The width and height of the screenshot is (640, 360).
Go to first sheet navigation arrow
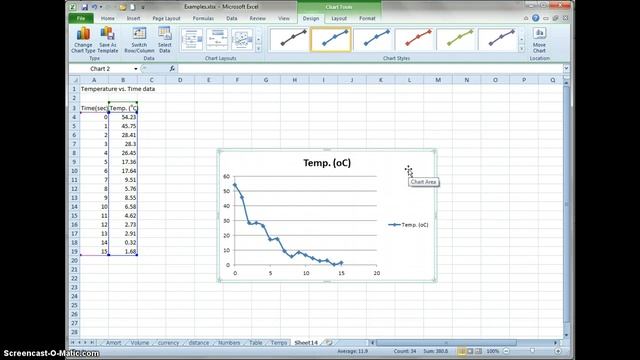click(73, 343)
